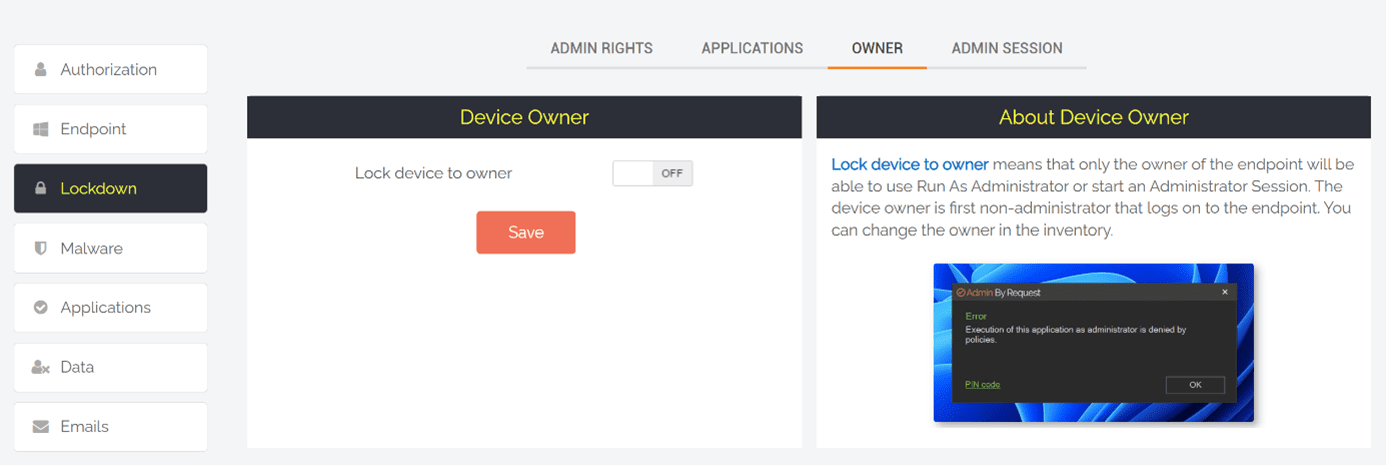Click the Emails envelope icon

pyautogui.click(x=41, y=426)
